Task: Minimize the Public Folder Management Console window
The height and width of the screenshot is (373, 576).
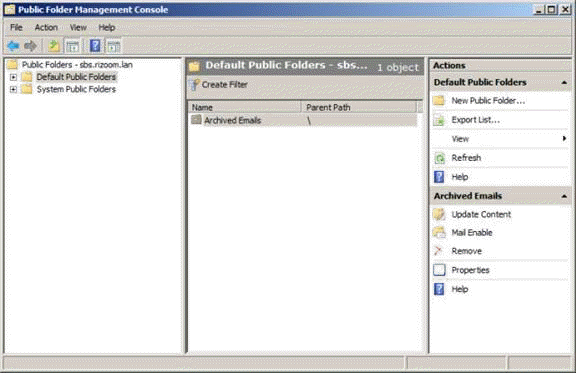Action: (x=539, y=10)
